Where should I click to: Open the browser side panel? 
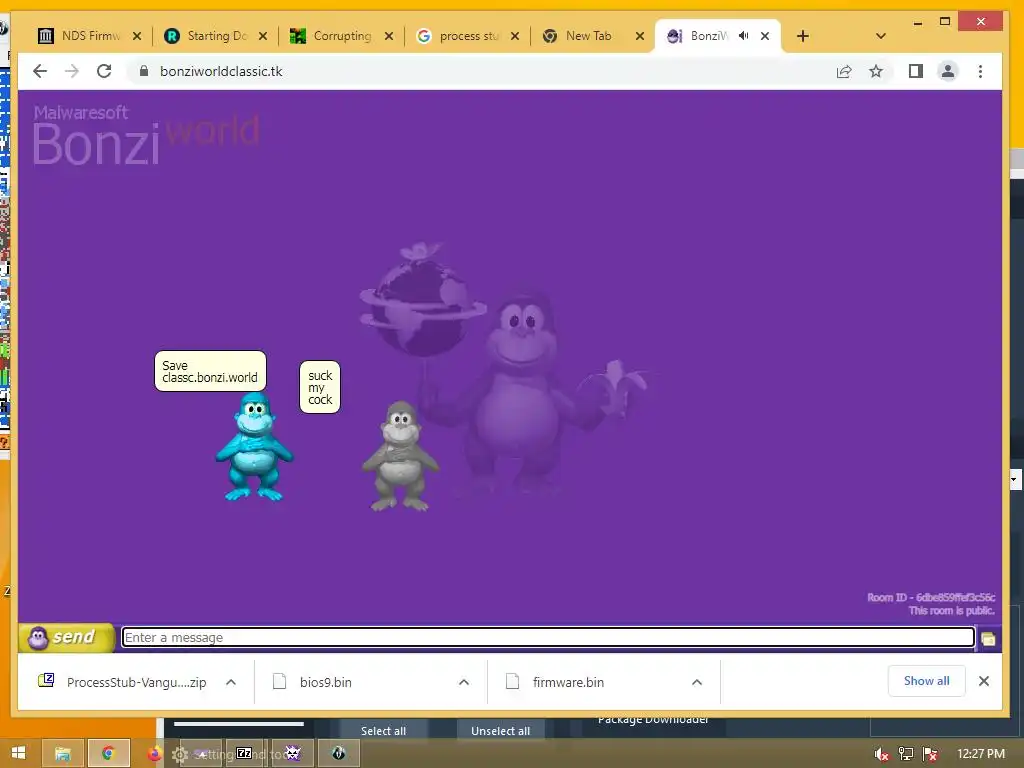pos(916,71)
